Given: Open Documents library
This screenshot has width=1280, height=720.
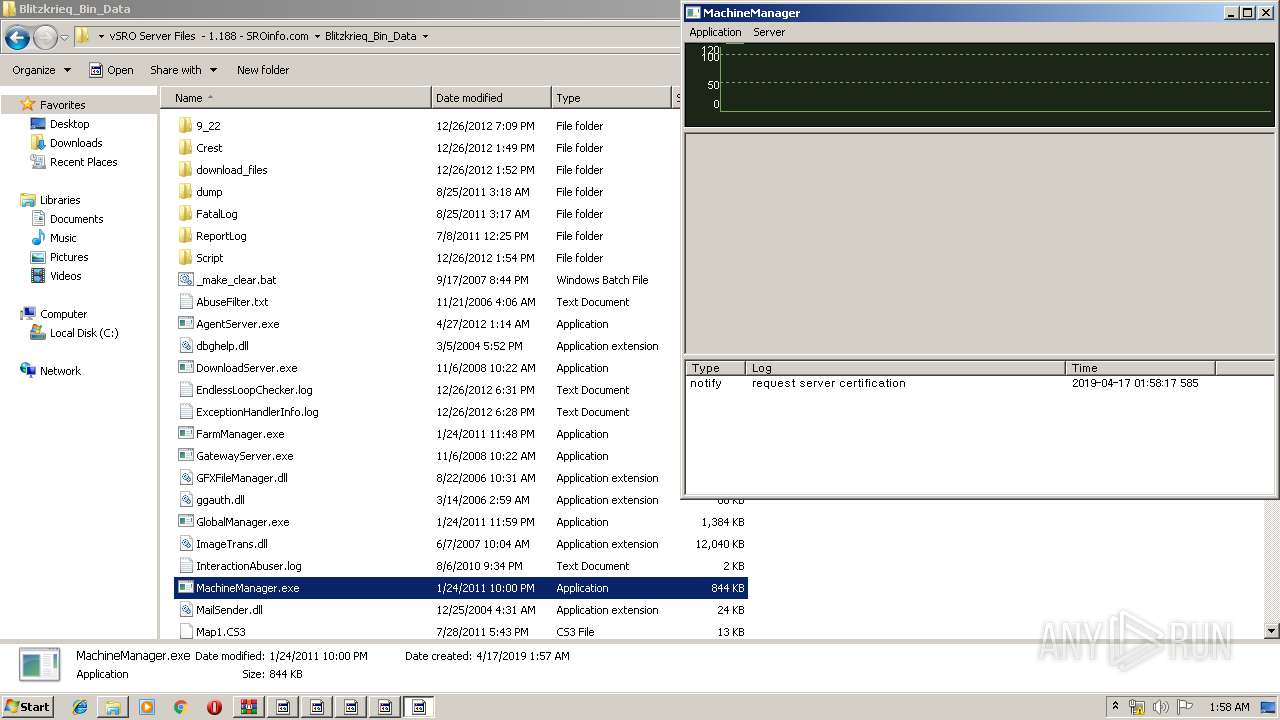Looking at the screenshot, I should 76,219.
